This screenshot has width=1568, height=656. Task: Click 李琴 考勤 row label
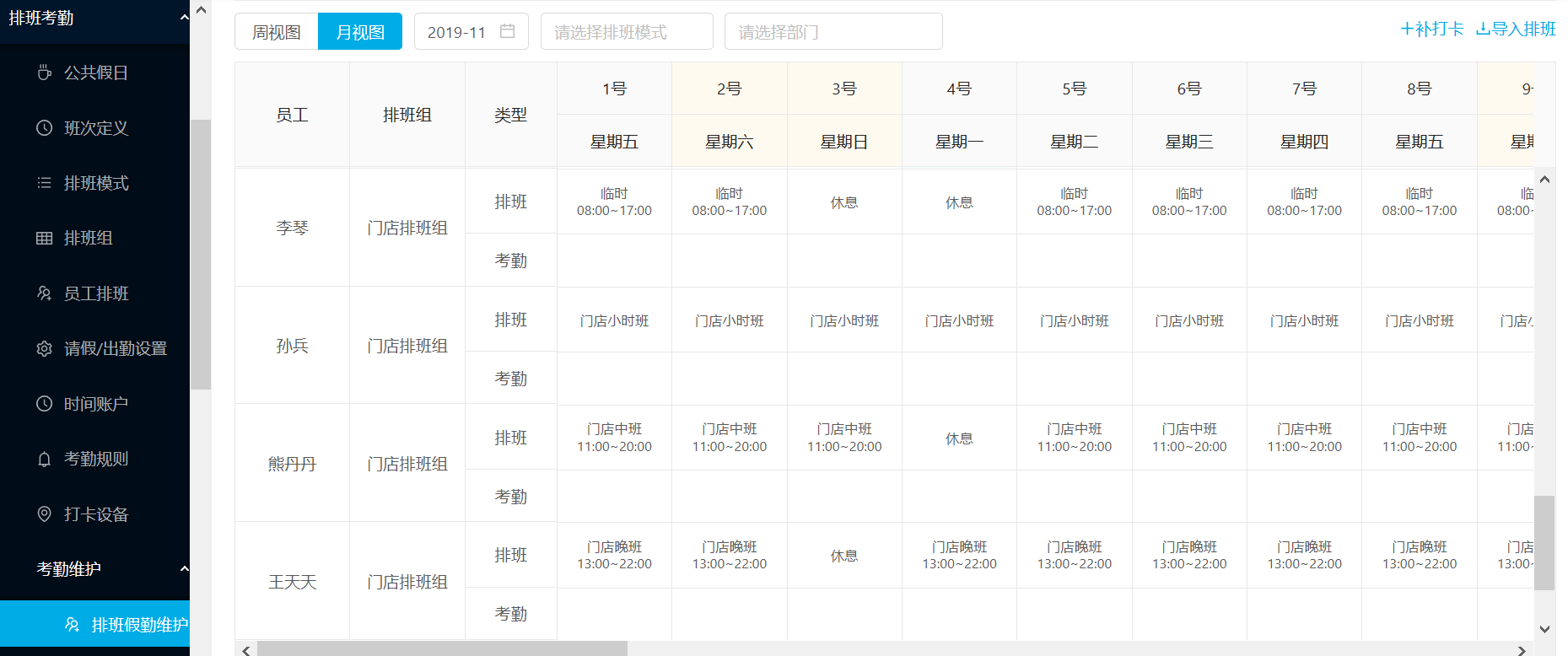pos(511,261)
